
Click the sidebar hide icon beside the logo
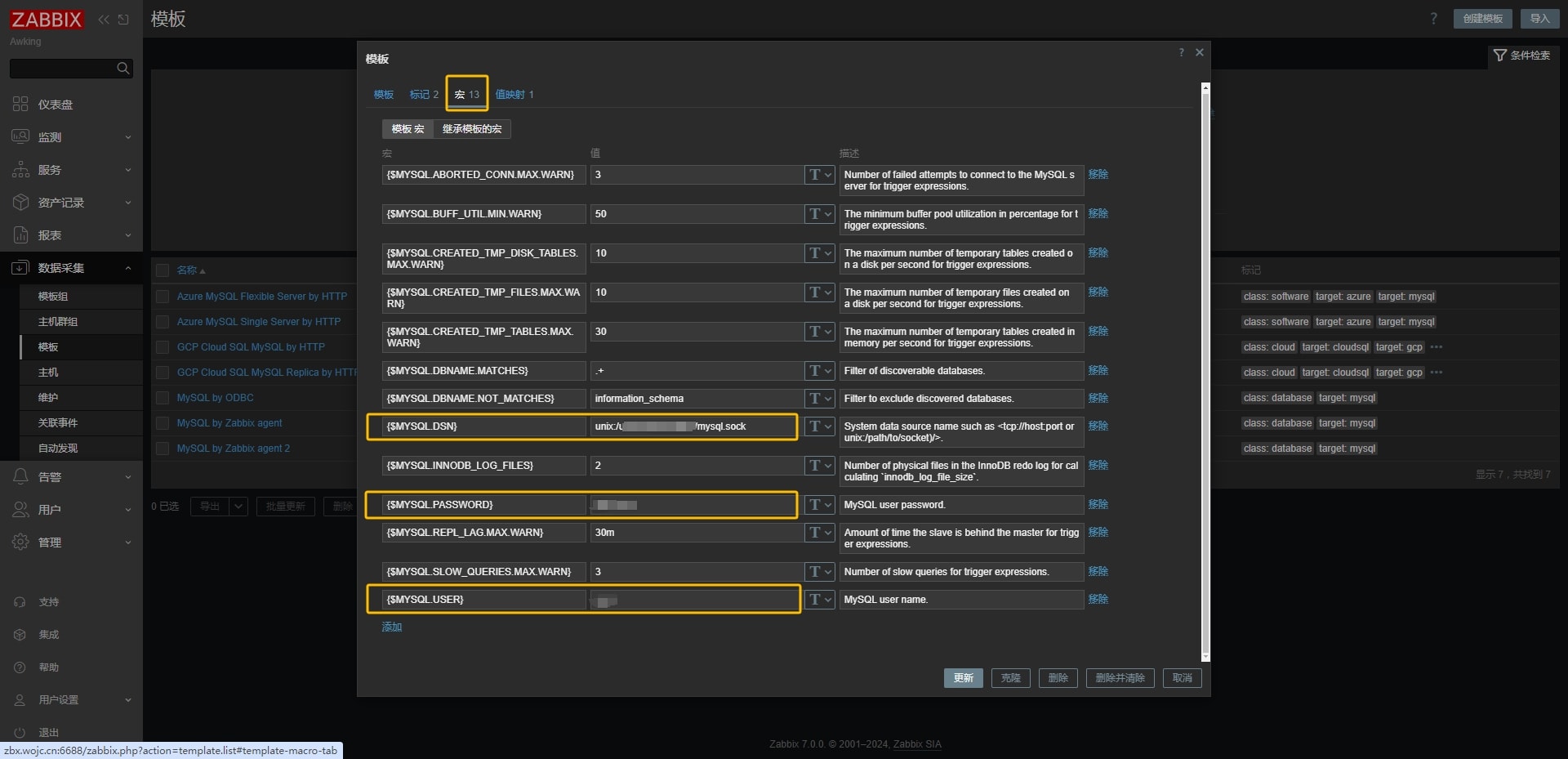tap(123, 20)
